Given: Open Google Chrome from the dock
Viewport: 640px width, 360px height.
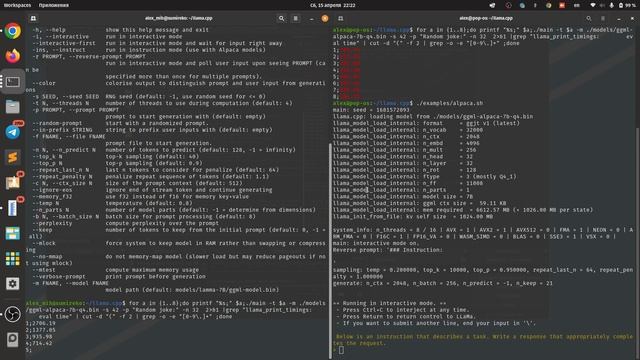Looking at the screenshot, I should pyautogui.click(x=13, y=31).
